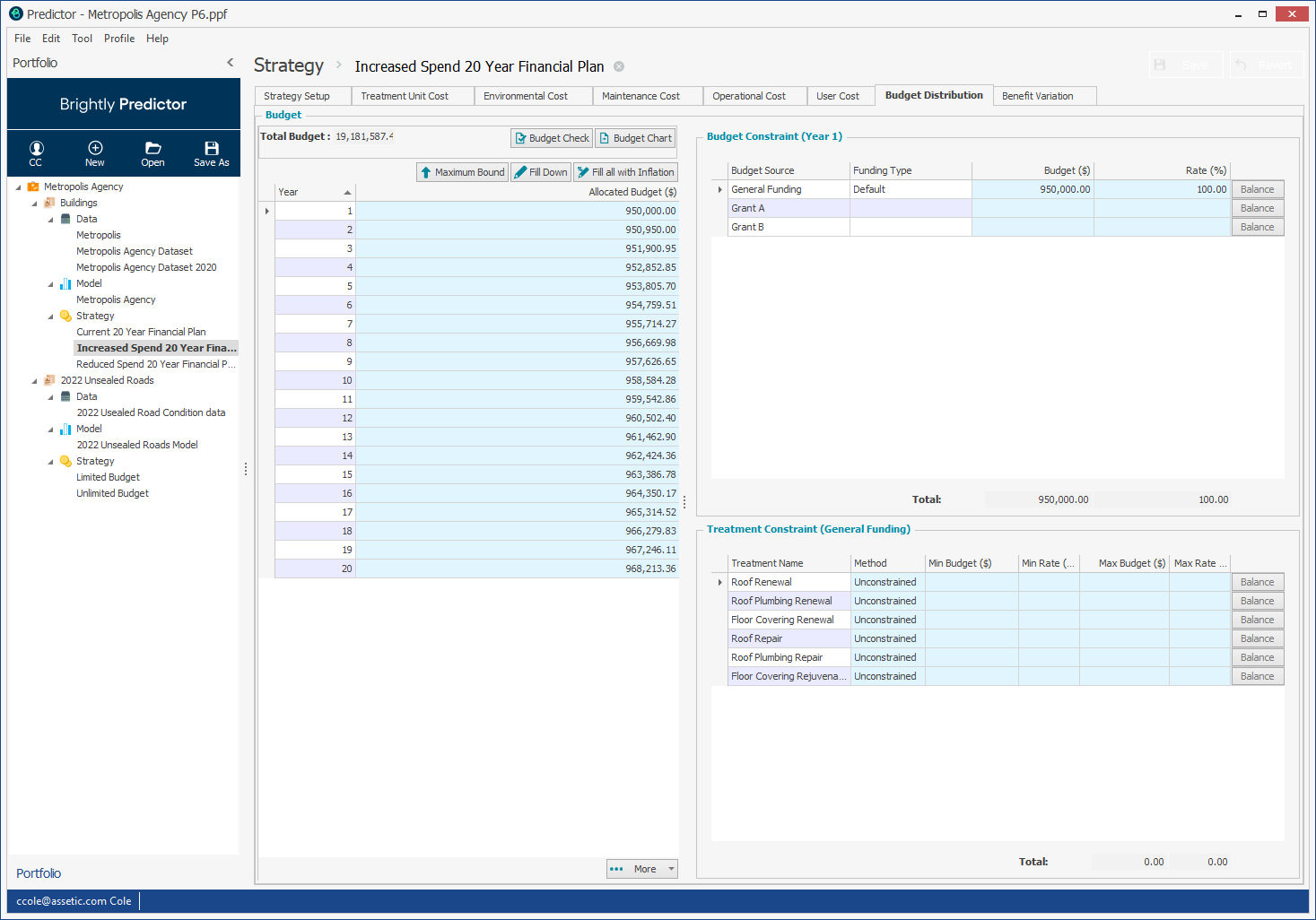This screenshot has width=1316, height=920.
Task: Open the File menu
Action: [x=22, y=39]
